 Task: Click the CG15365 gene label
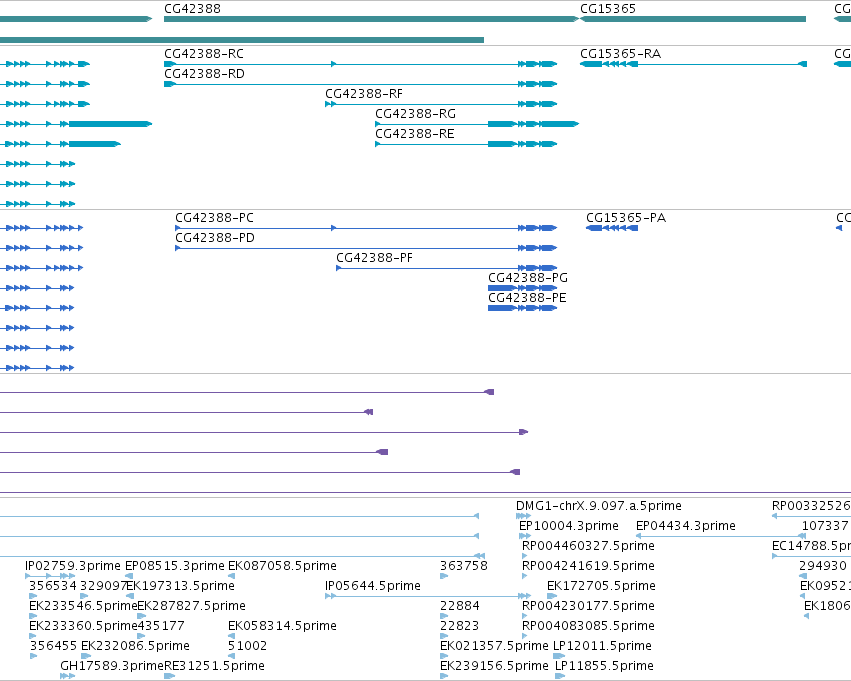(x=607, y=9)
